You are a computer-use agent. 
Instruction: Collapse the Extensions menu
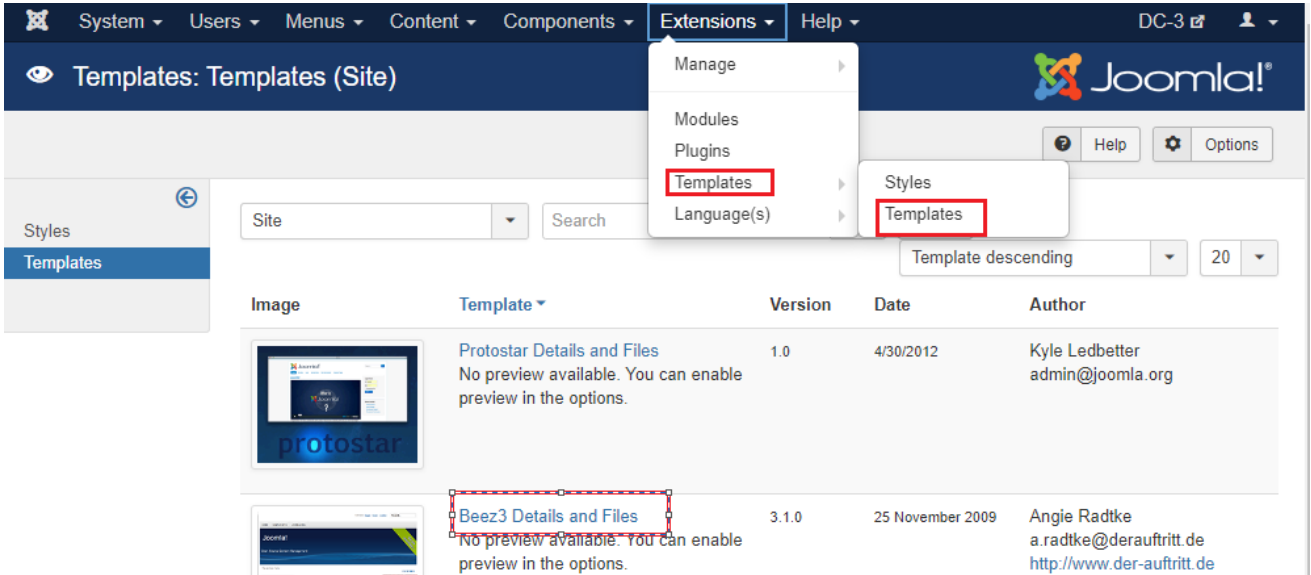click(717, 21)
